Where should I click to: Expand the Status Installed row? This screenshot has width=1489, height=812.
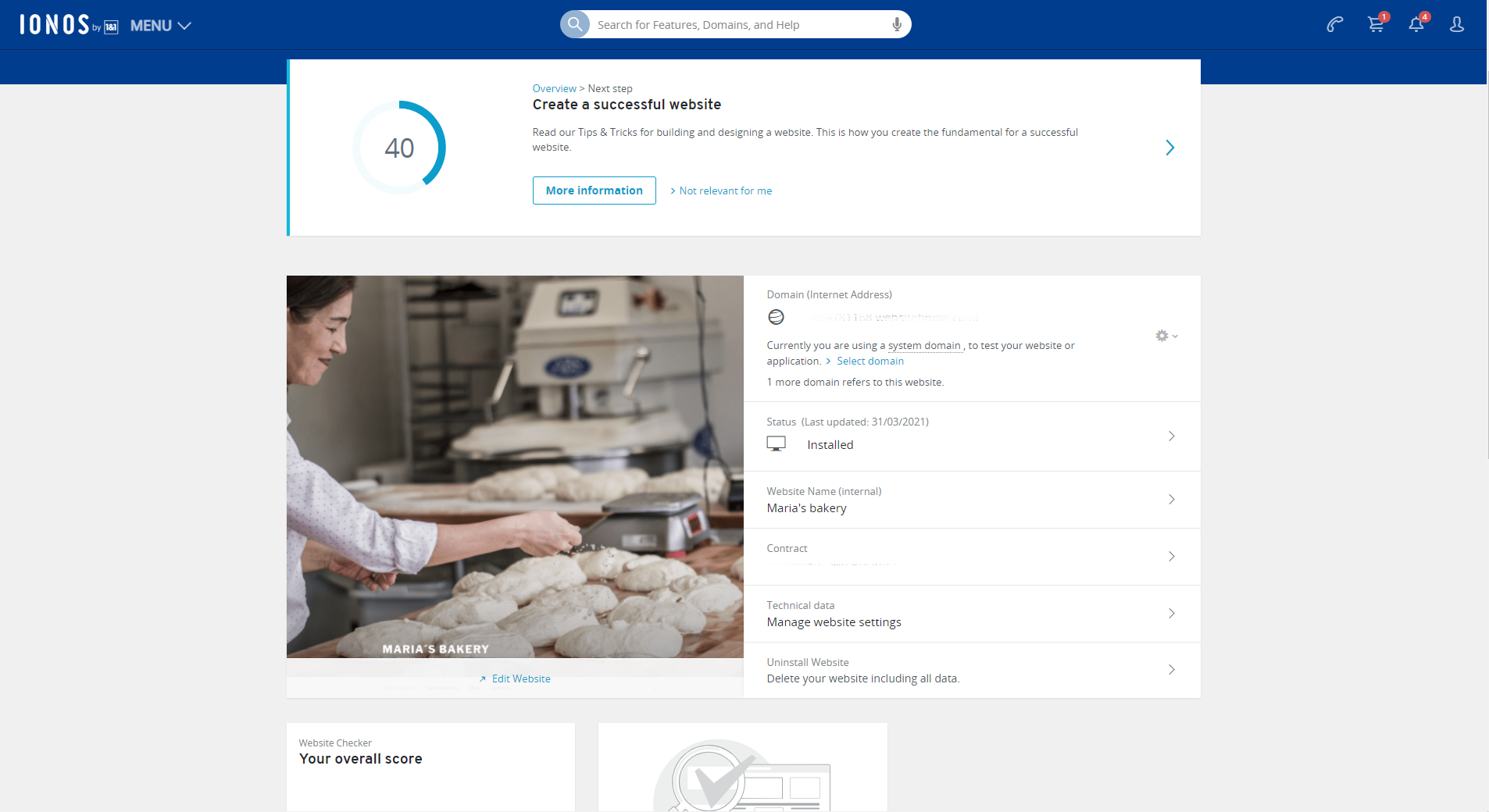(1171, 436)
